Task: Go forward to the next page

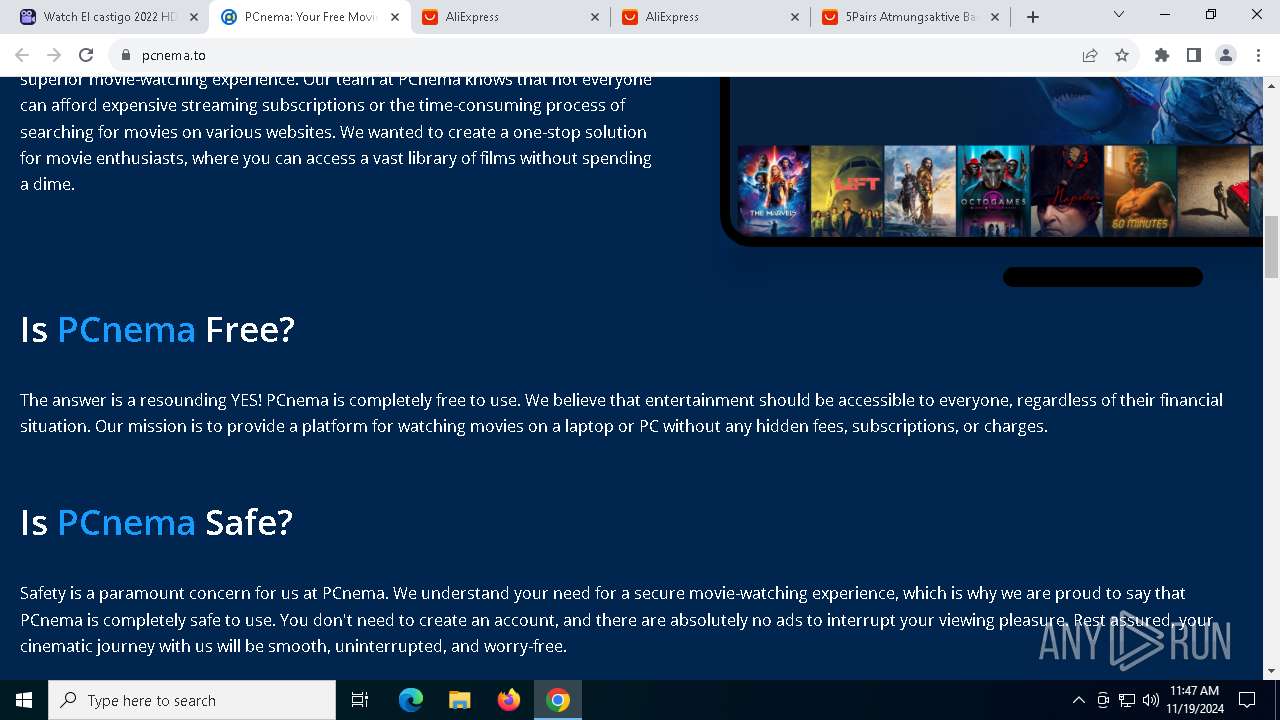Action: click(x=54, y=55)
